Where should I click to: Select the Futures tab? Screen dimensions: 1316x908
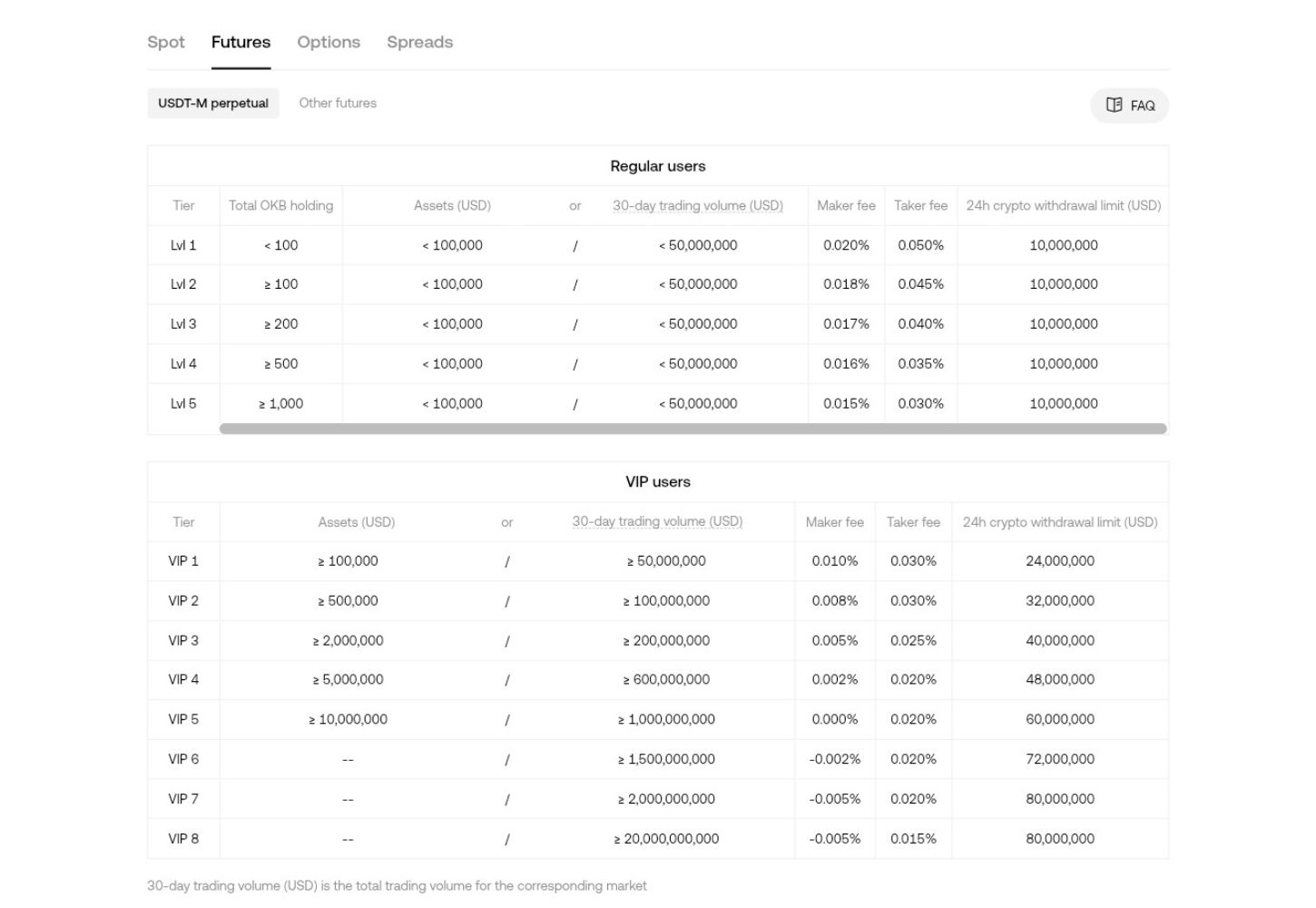point(241,42)
